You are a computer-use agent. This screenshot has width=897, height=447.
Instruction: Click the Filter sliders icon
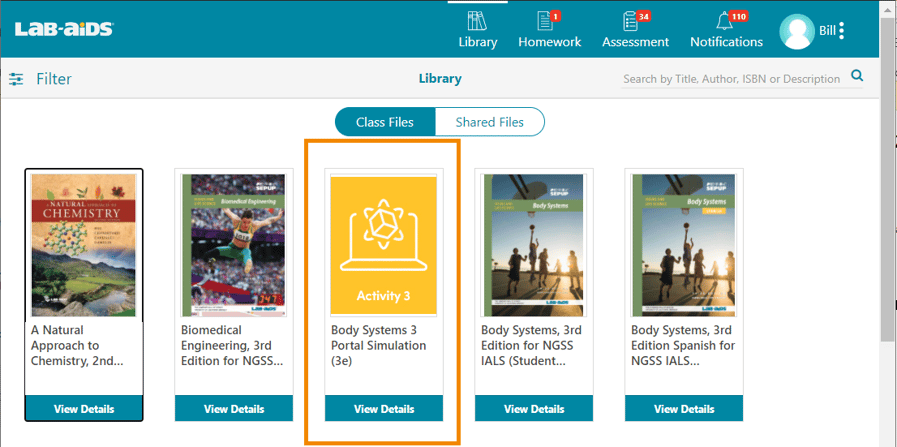16,79
